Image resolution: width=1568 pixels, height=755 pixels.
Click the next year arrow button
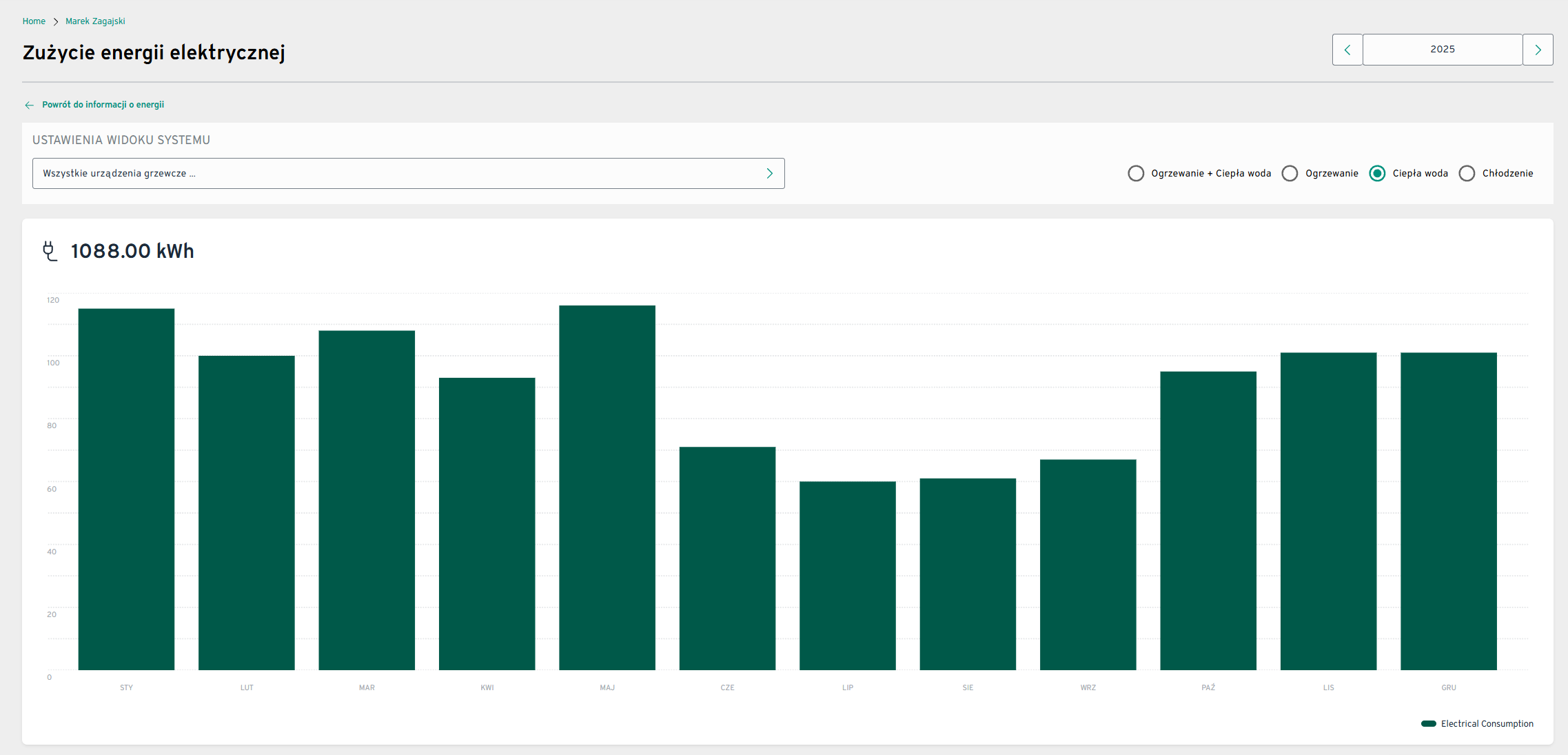1537,50
